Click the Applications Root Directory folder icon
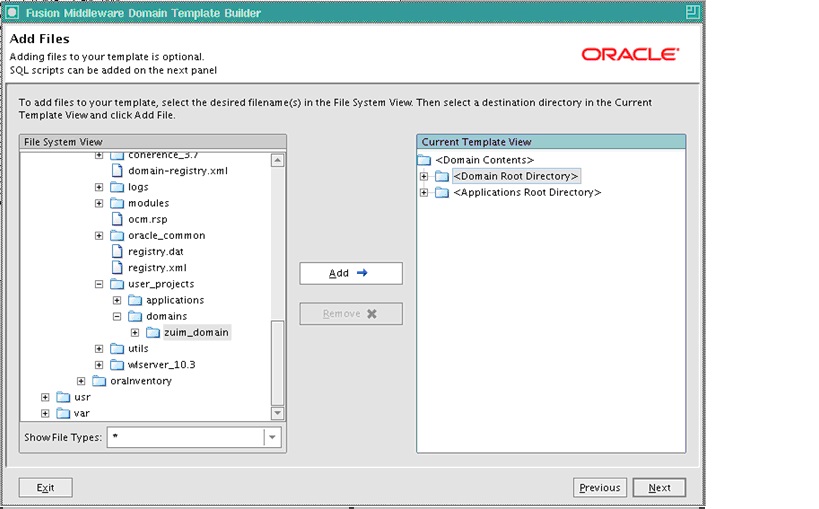Image resolution: width=819 pixels, height=509 pixels. tap(442, 193)
